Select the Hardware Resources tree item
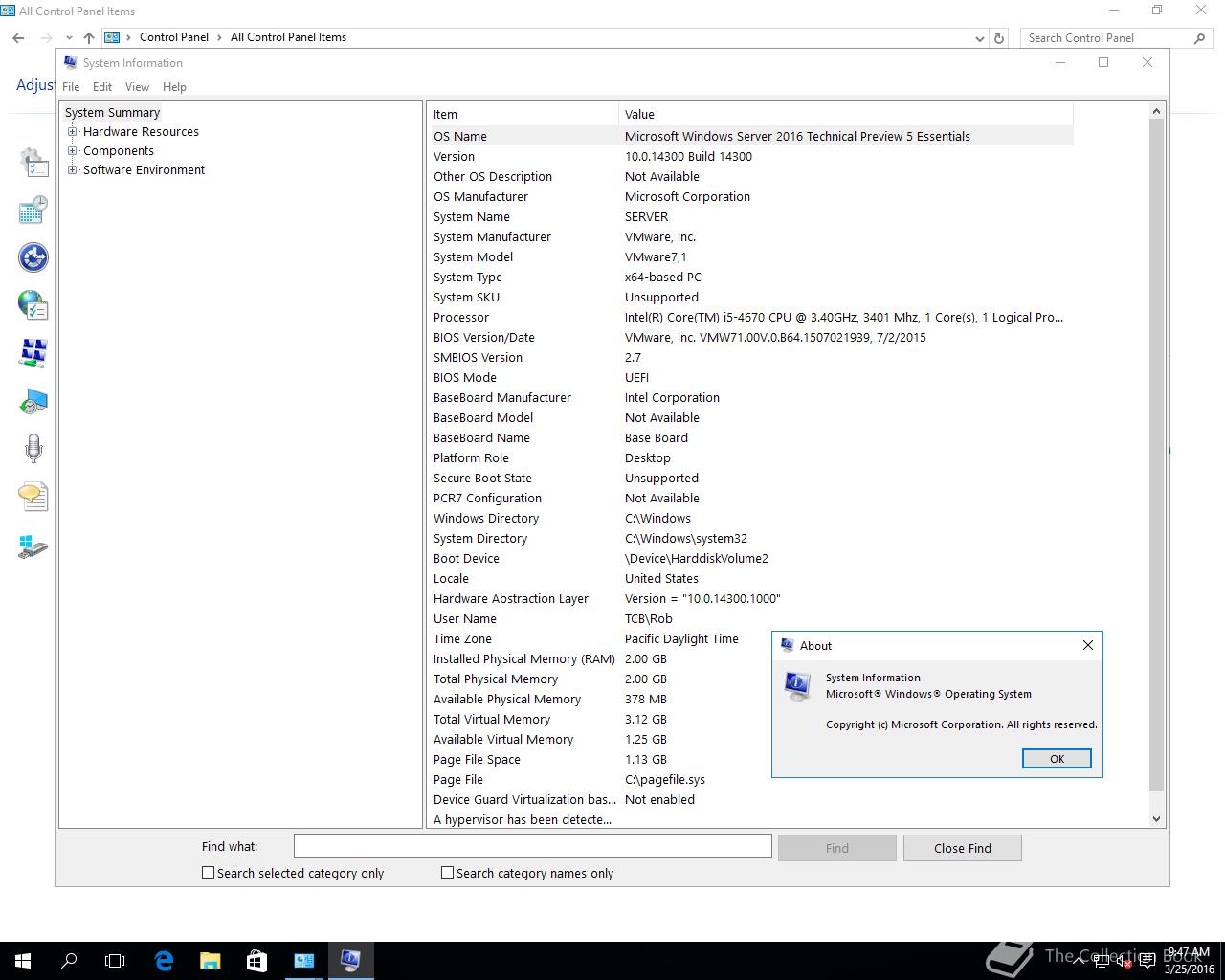The height and width of the screenshot is (980, 1225). point(141,132)
